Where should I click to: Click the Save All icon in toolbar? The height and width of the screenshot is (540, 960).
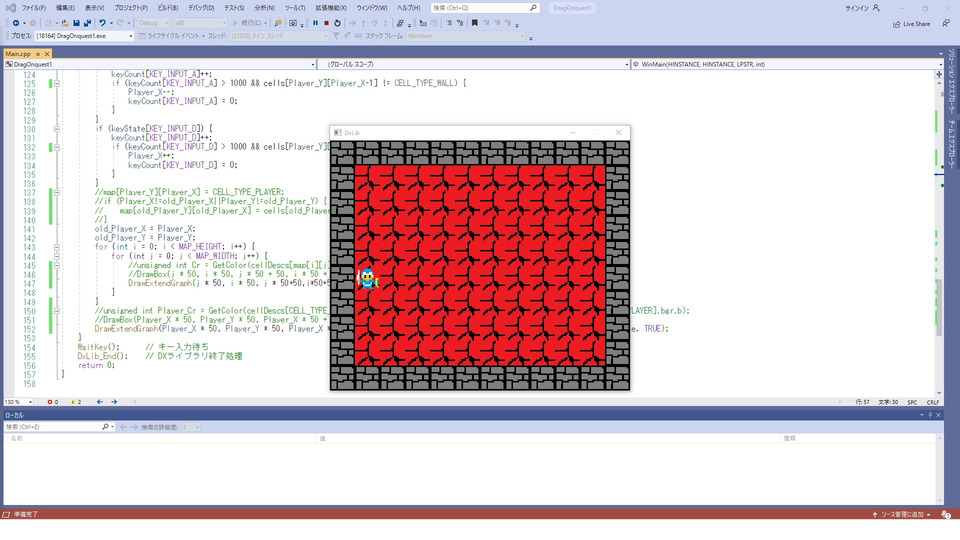[x=87, y=23]
